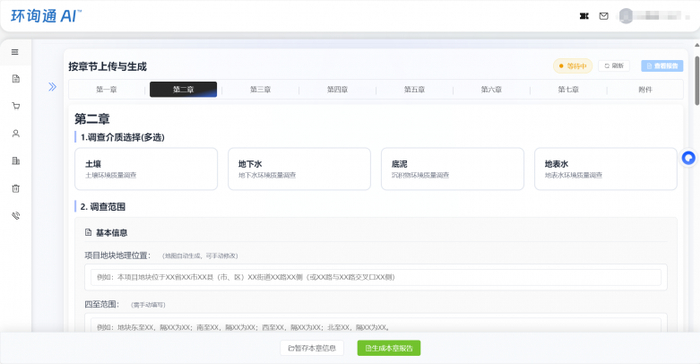The width and height of the screenshot is (700, 364).
Task: Click the 环询通 AI logo
Action: coord(46,16)
